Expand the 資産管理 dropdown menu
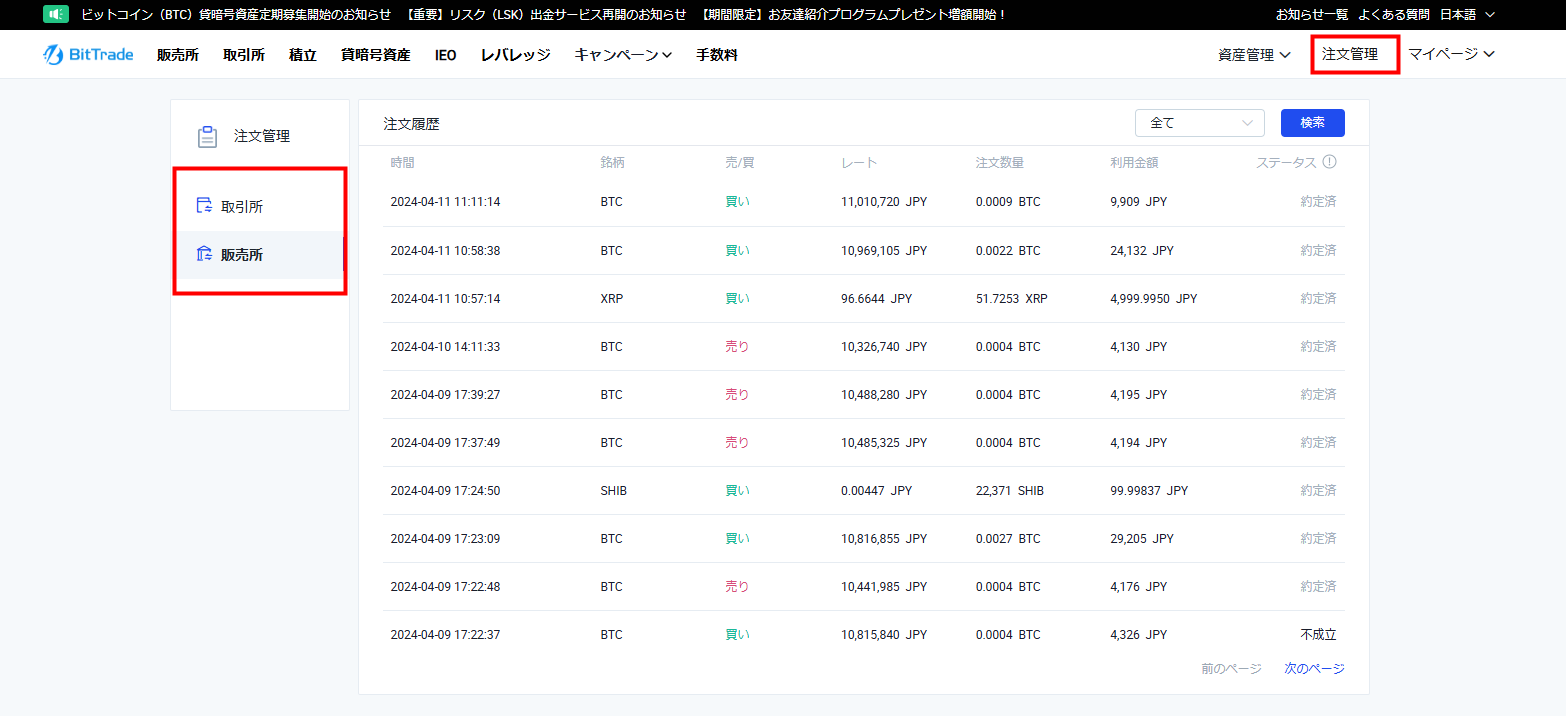 1254,55
